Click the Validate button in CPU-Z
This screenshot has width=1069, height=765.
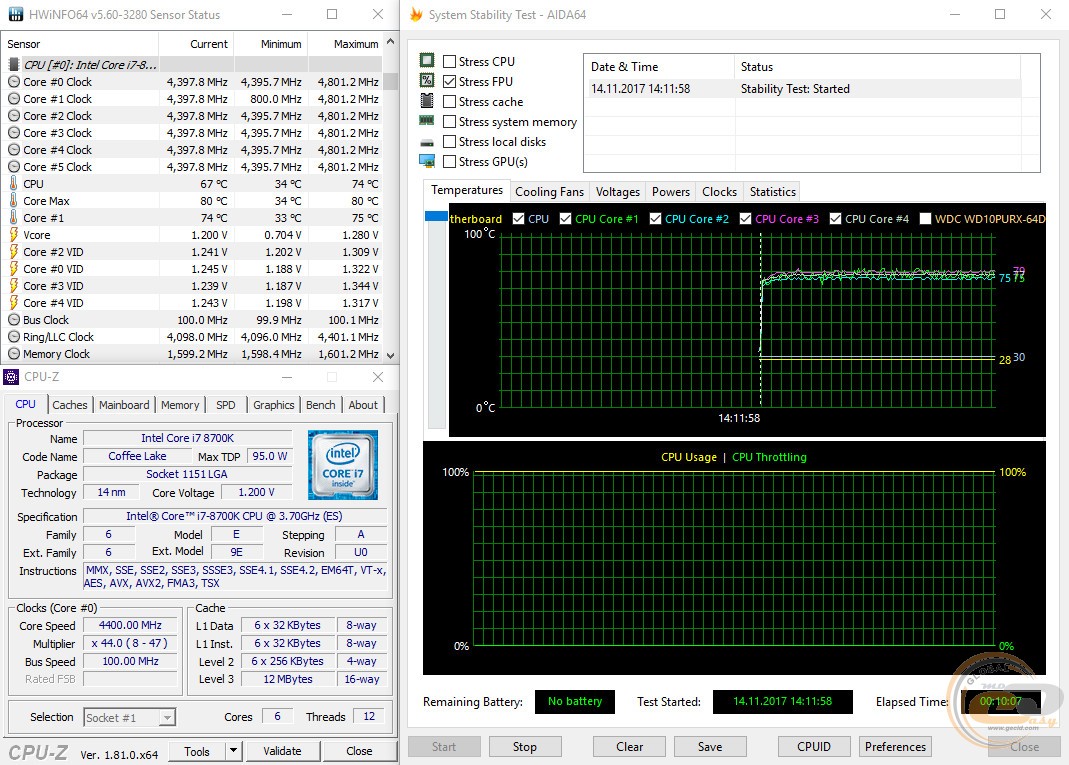(282, 751)
